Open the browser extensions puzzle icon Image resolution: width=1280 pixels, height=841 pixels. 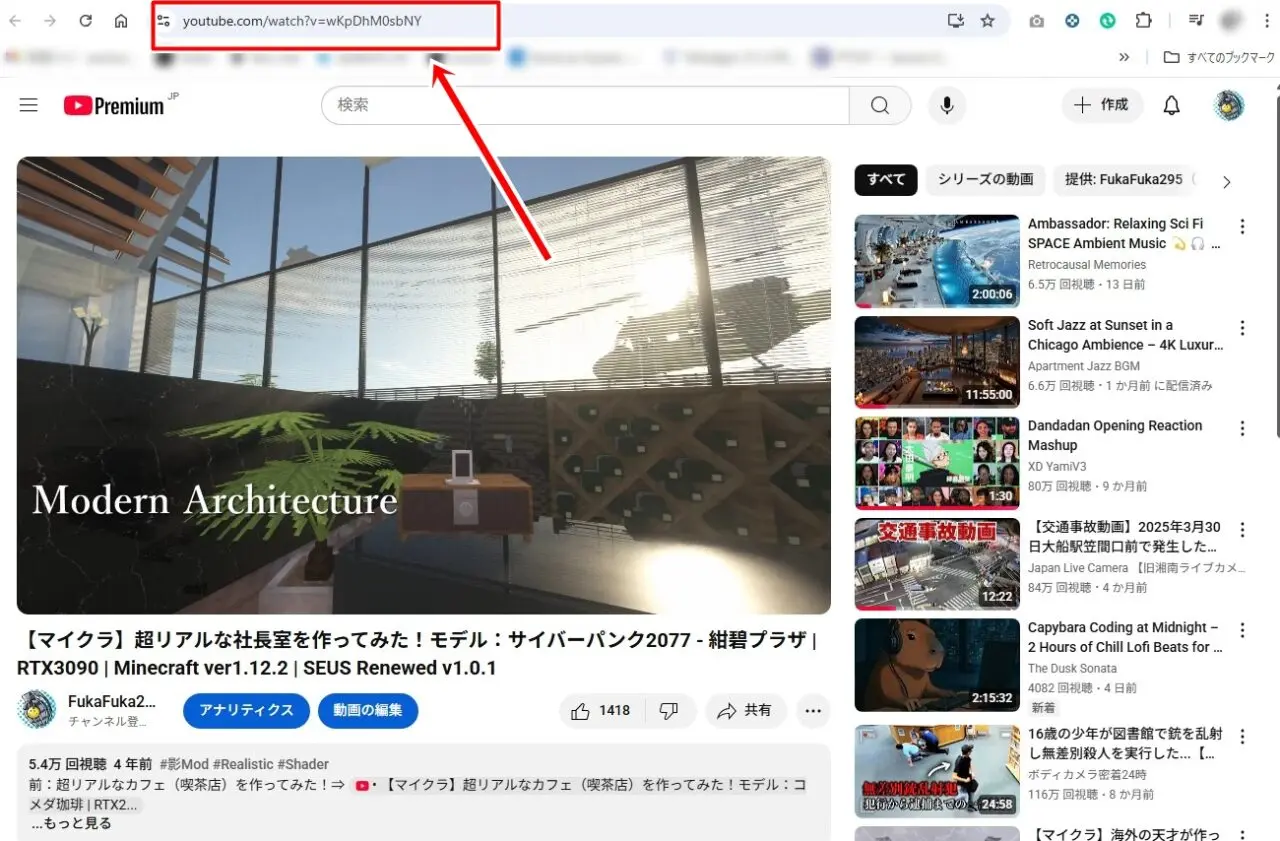pos(1143,21)
